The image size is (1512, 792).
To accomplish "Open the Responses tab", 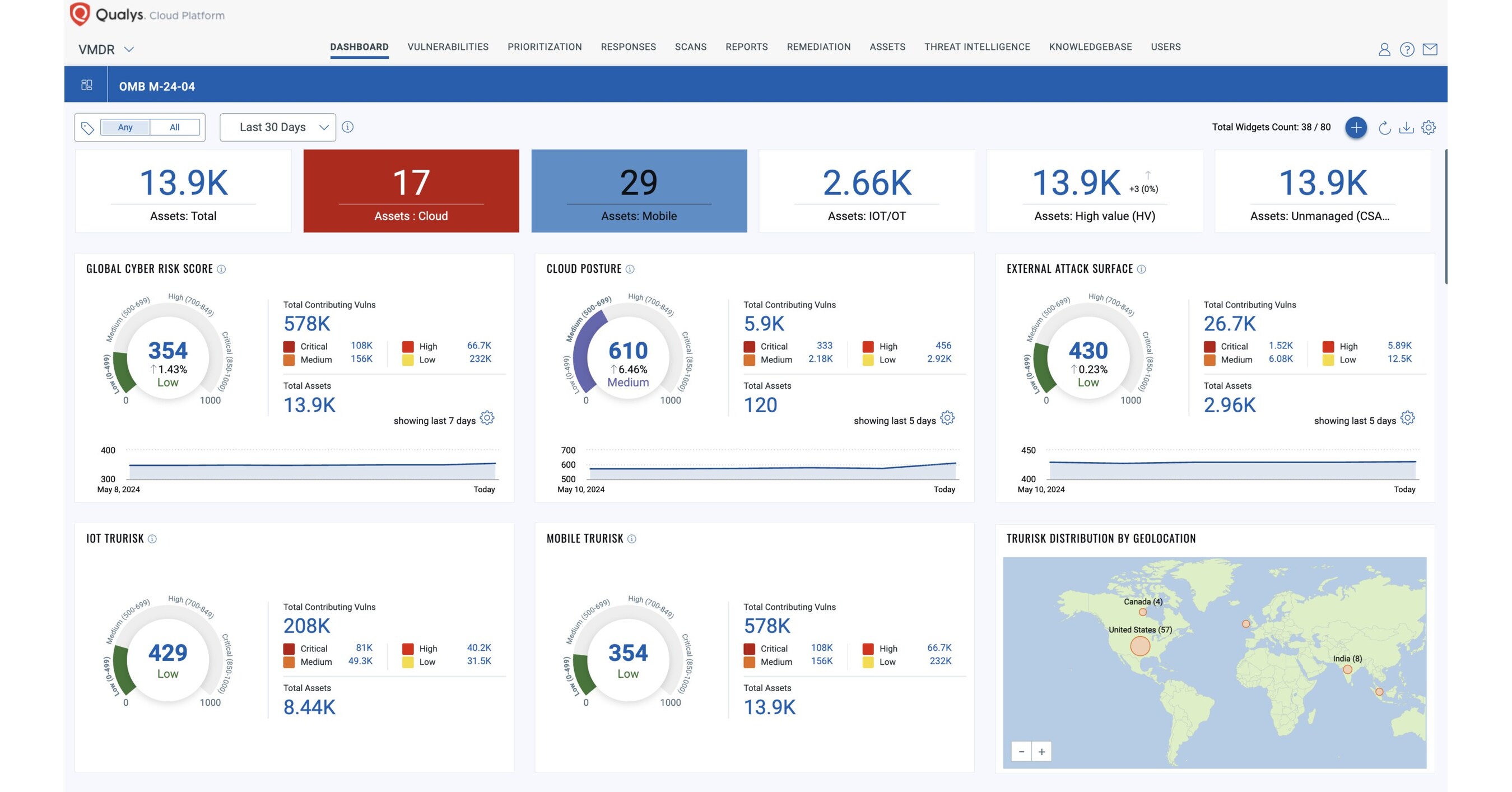I will pos(628,47).
